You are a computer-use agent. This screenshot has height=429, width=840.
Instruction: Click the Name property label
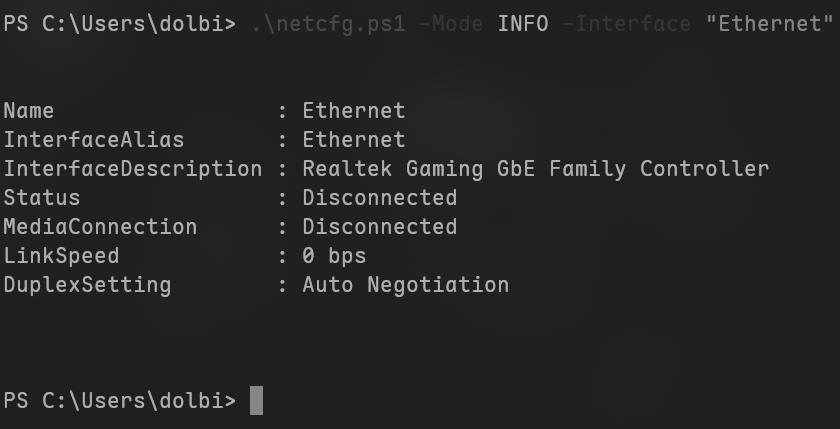tap(29, 110)
